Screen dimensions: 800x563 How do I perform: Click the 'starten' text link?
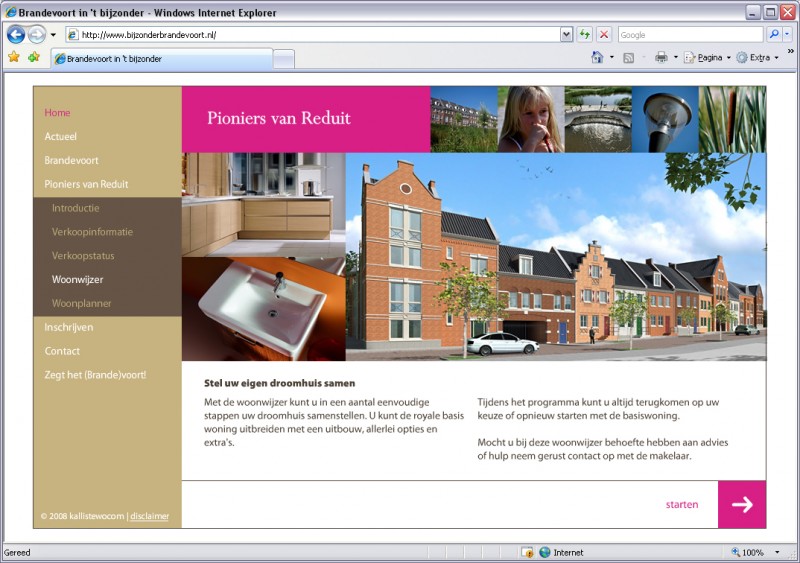682,504
